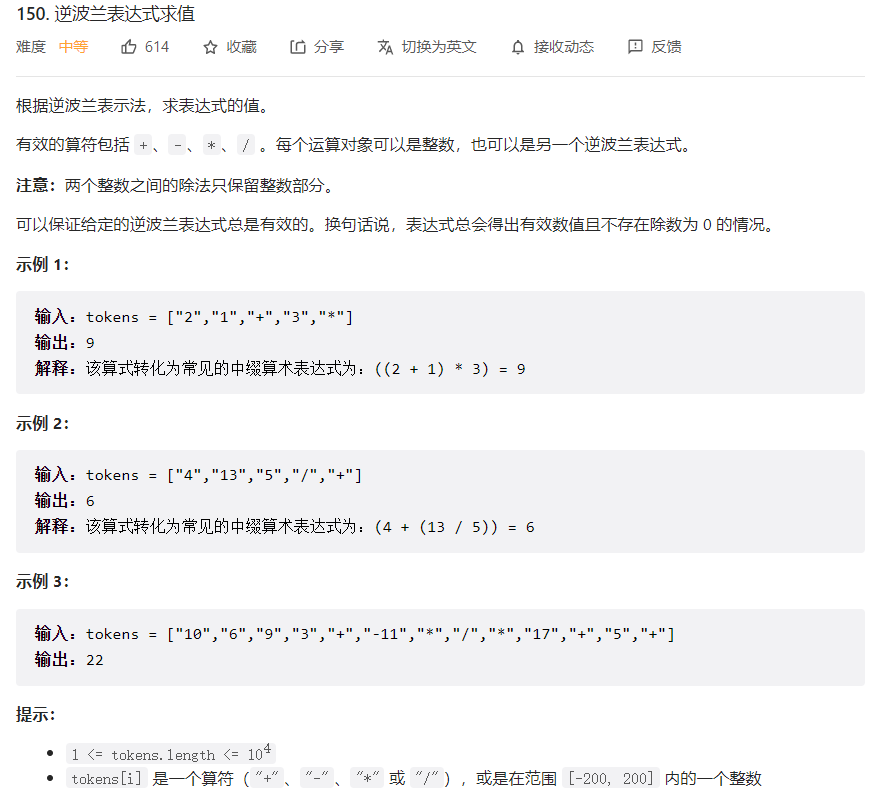Click the example 3 tokens input line
The image size is (874, 792).
pos(355,634)
